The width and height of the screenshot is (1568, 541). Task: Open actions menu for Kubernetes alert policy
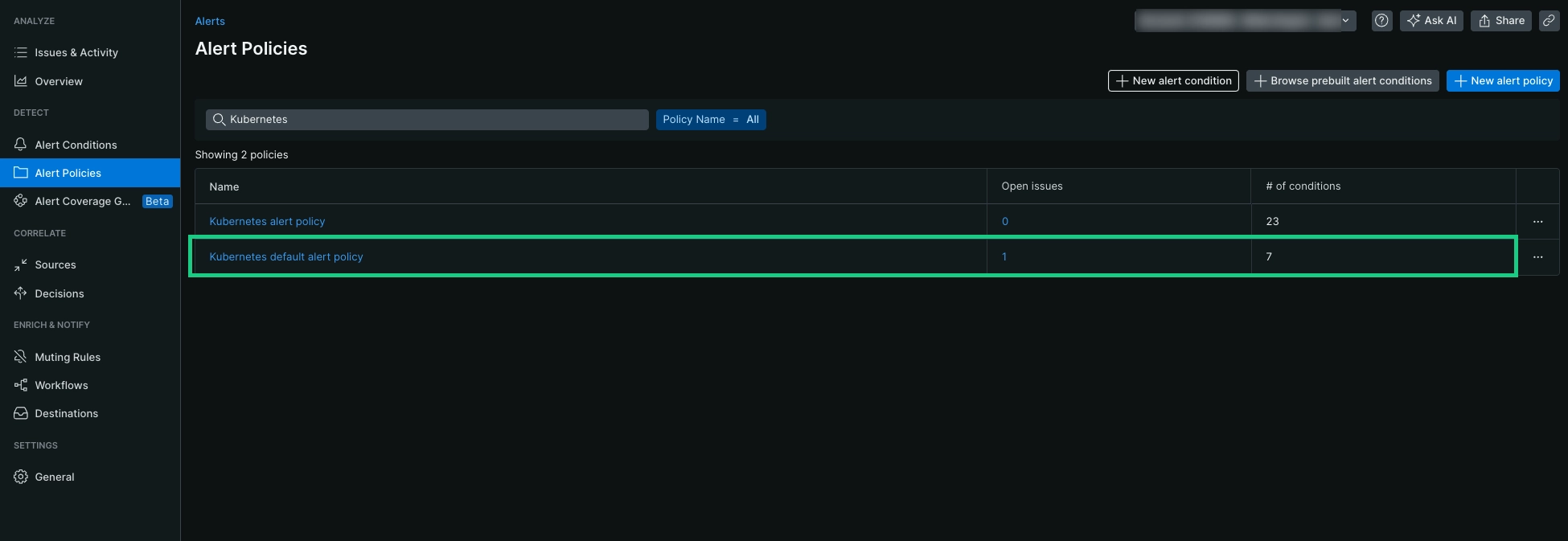click(x=1537, y=222)
